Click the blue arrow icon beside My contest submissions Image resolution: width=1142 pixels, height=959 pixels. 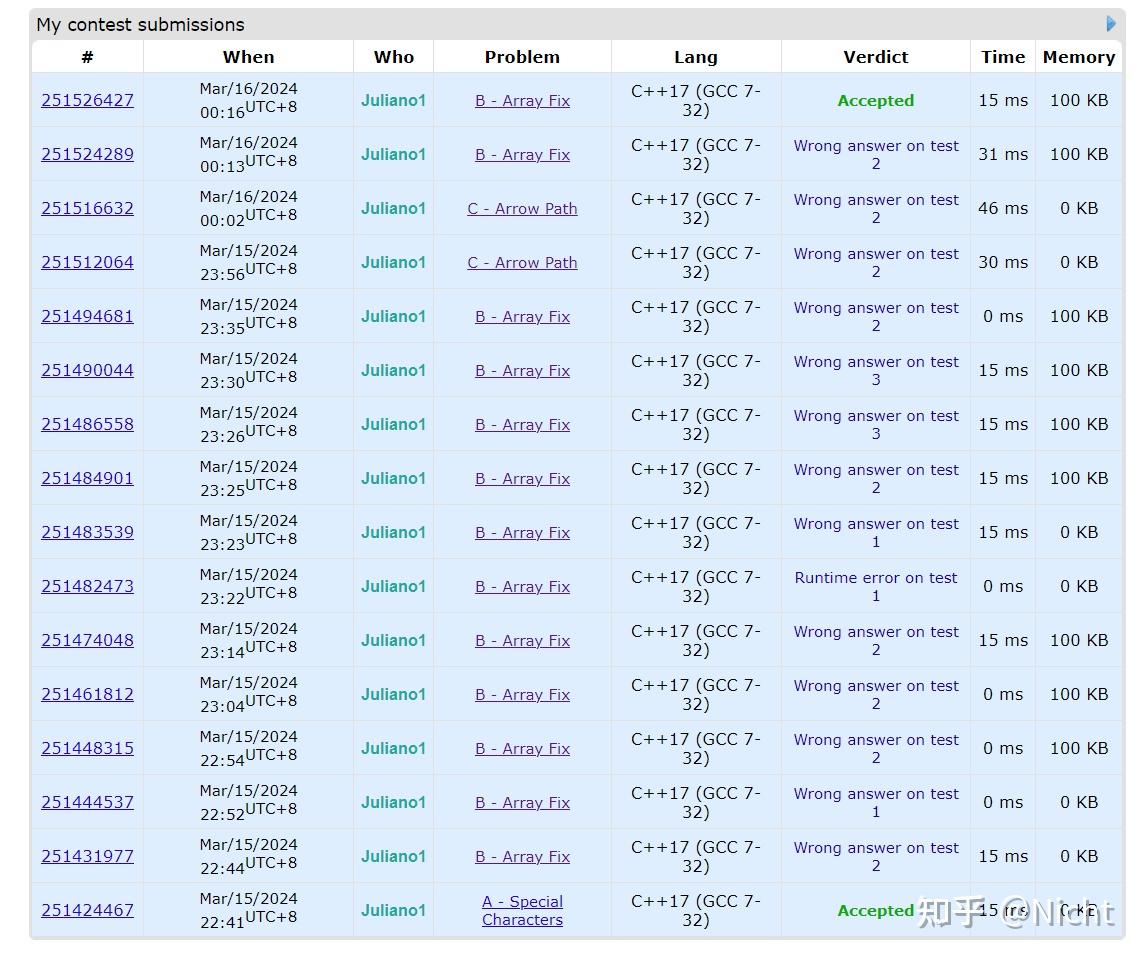1110,23
